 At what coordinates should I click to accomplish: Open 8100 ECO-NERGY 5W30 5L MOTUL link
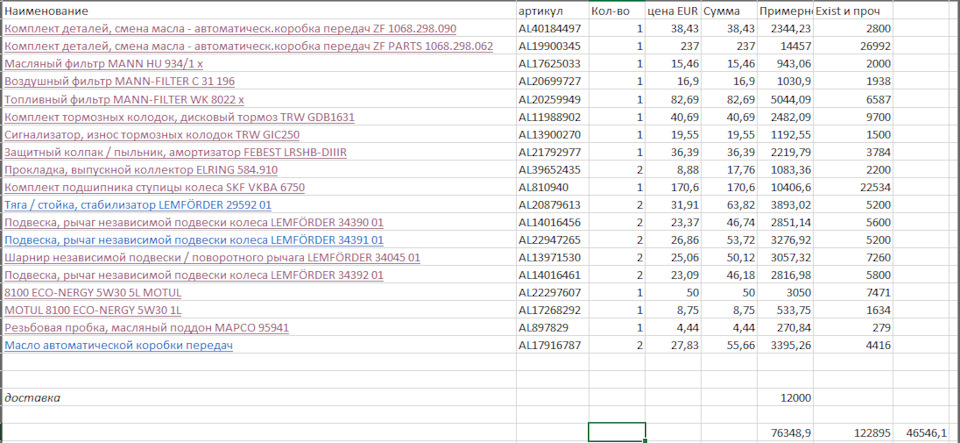point(92,292)
